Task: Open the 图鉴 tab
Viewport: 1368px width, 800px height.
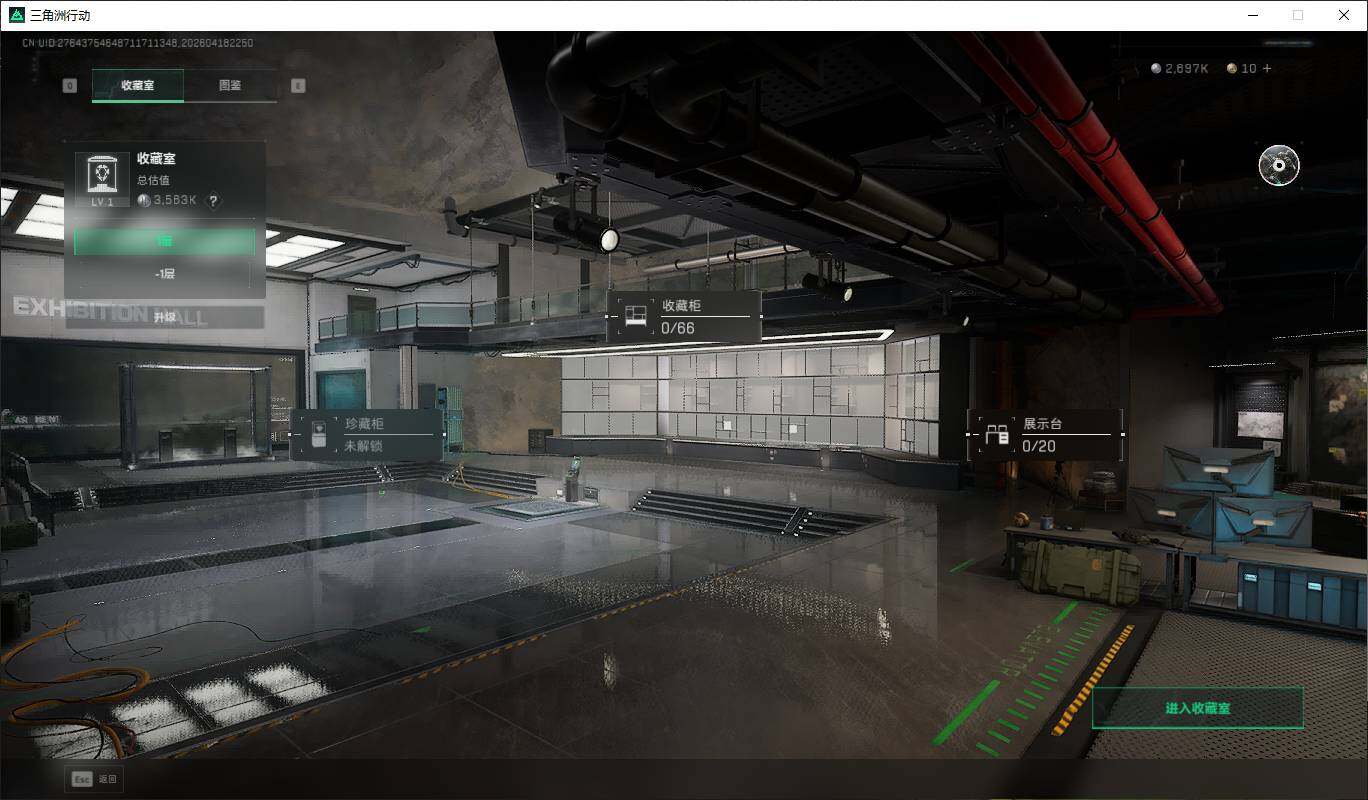Action: (x=230, y=86)
